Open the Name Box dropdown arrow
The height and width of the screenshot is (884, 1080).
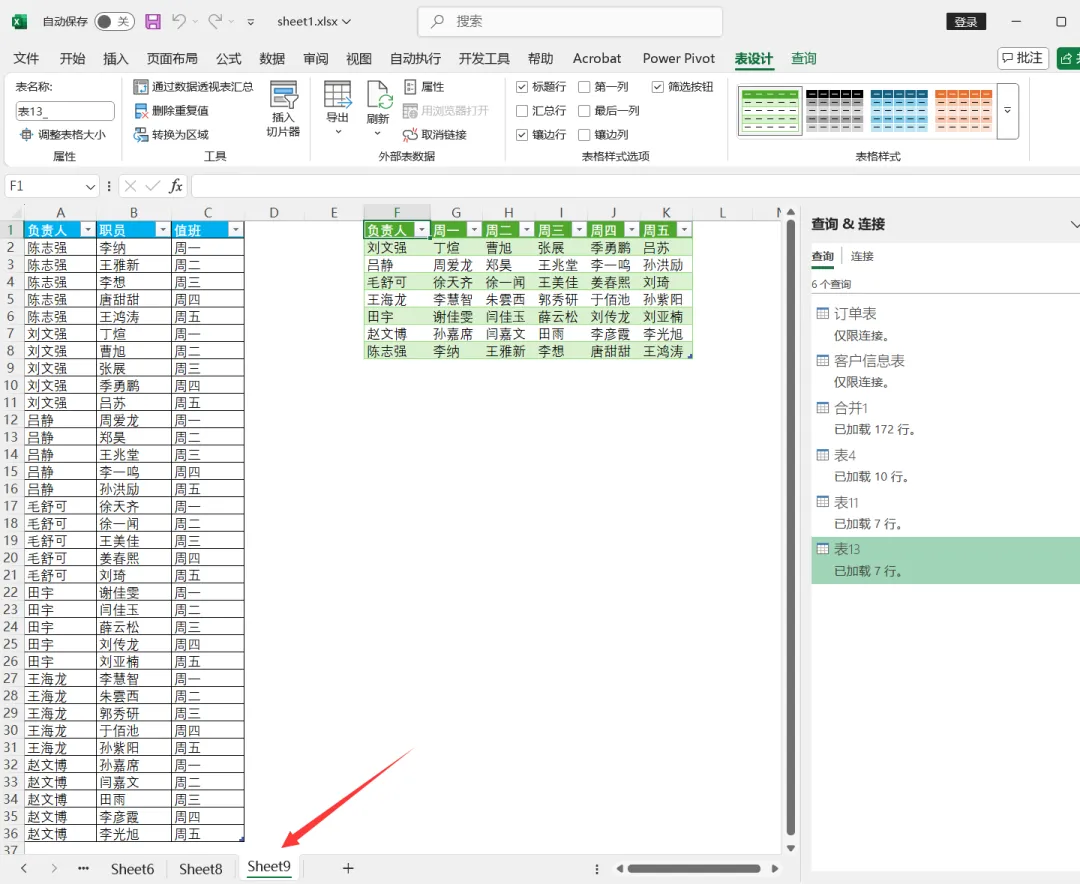coord(90,187)
